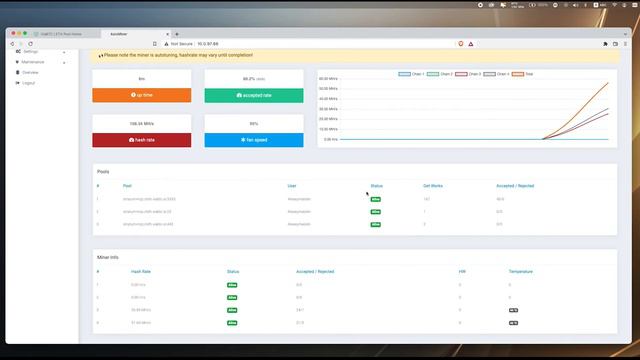Click the Hash Rate column header

pos(141,271)
